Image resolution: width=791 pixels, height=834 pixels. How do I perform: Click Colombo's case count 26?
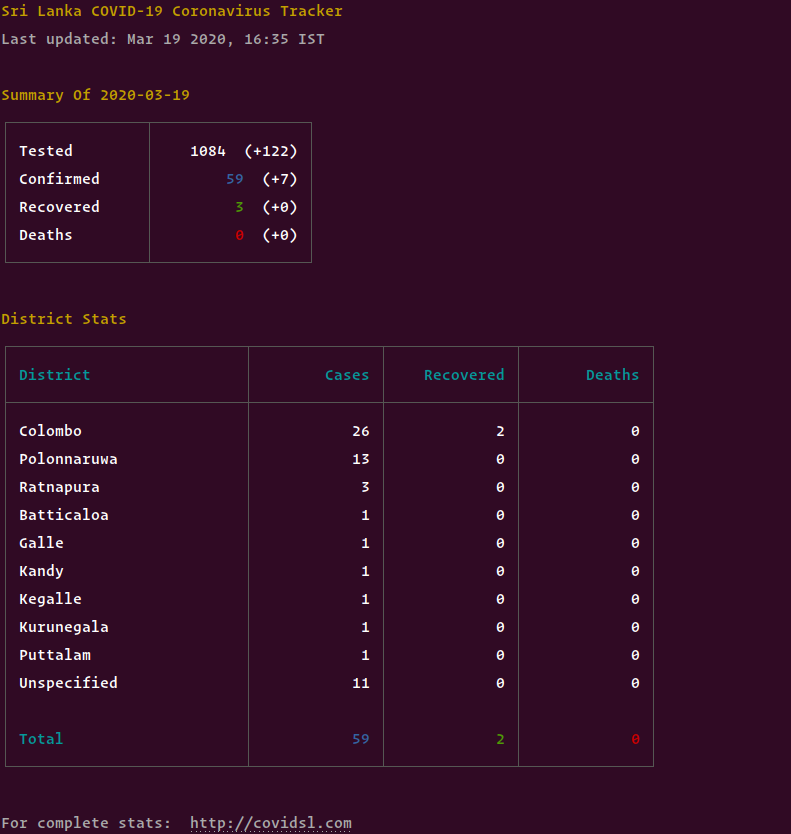click(x=361, y=431)
